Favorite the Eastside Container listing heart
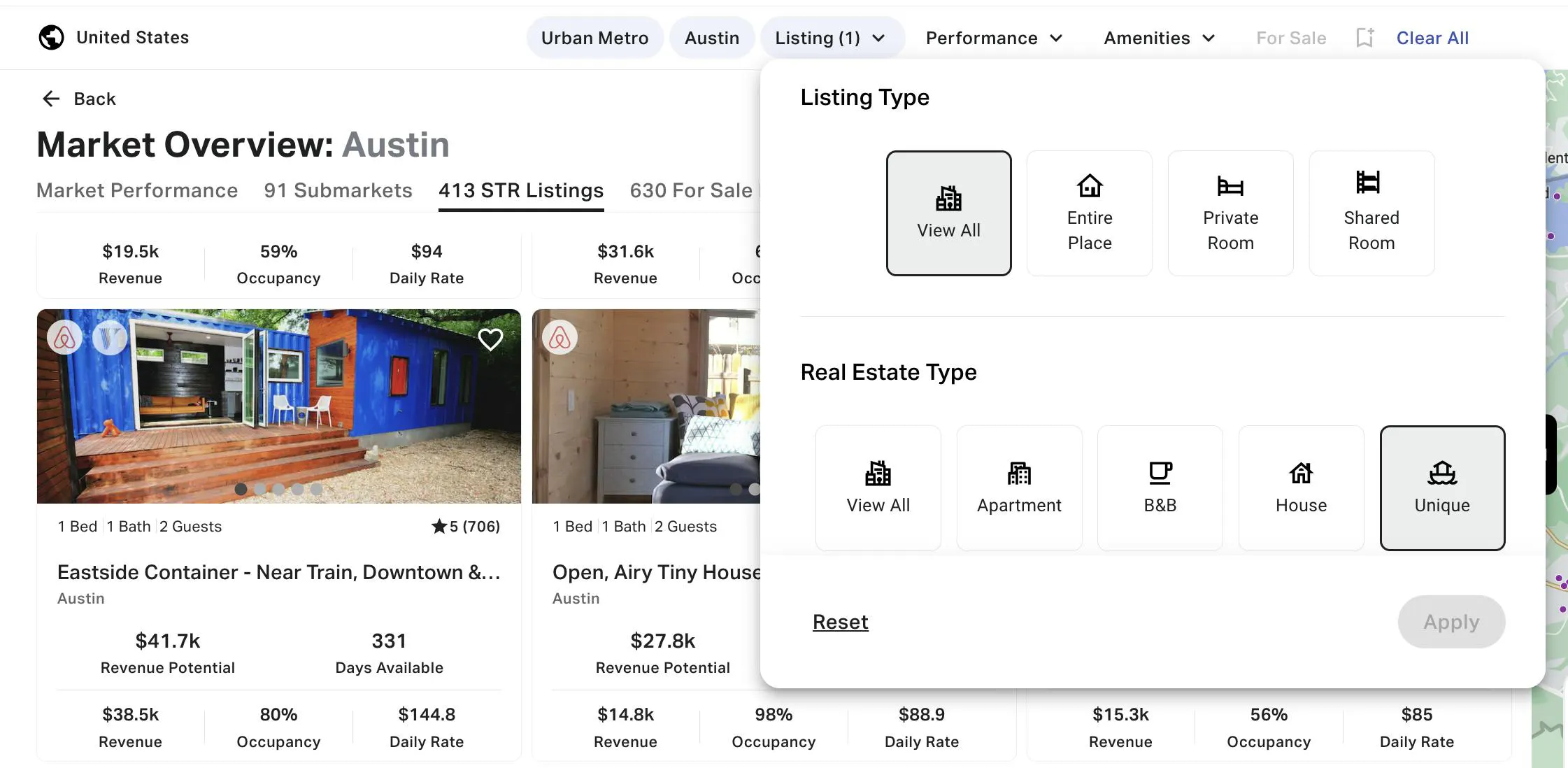 pos(490,339)
